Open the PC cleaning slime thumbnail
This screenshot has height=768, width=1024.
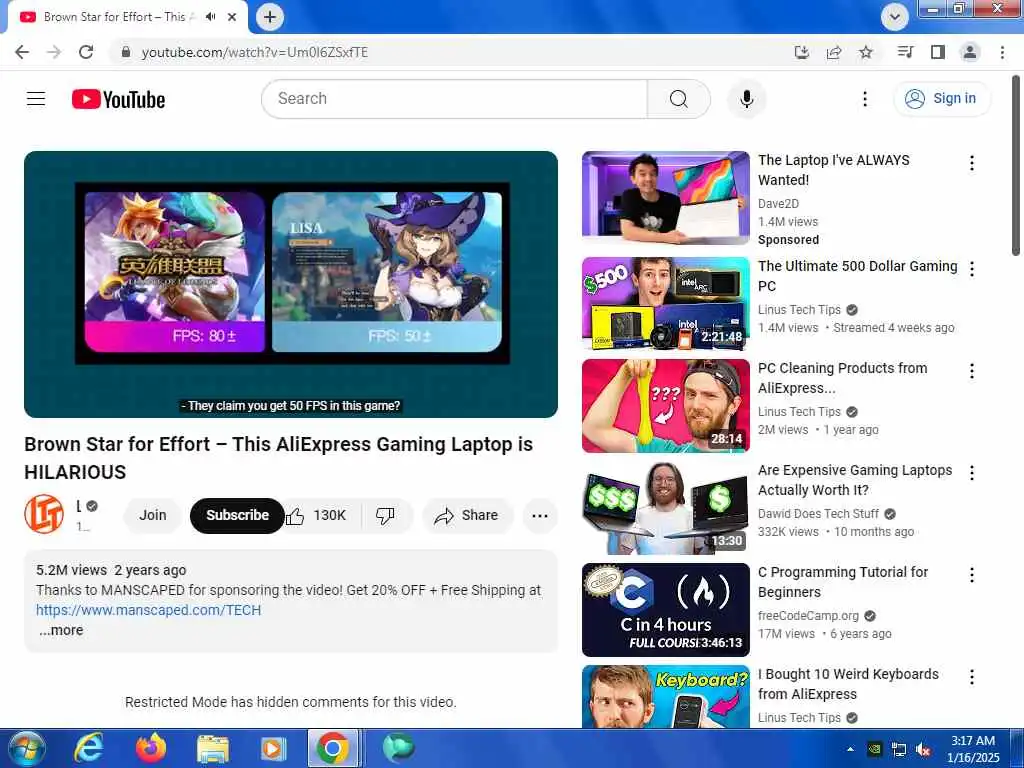click(665, 406)
